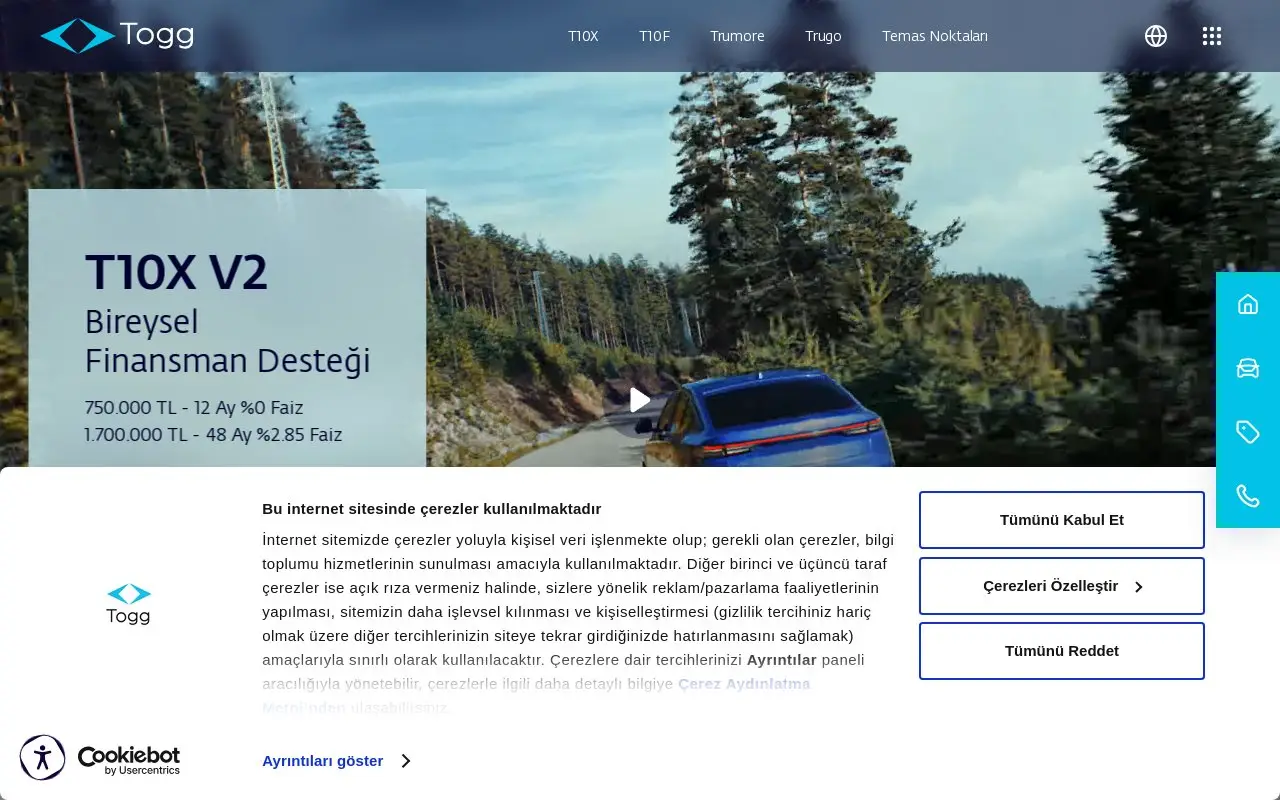Open the T10F menu item
This screenshot has width=1280, height=800.
click(x=654, y=36)
